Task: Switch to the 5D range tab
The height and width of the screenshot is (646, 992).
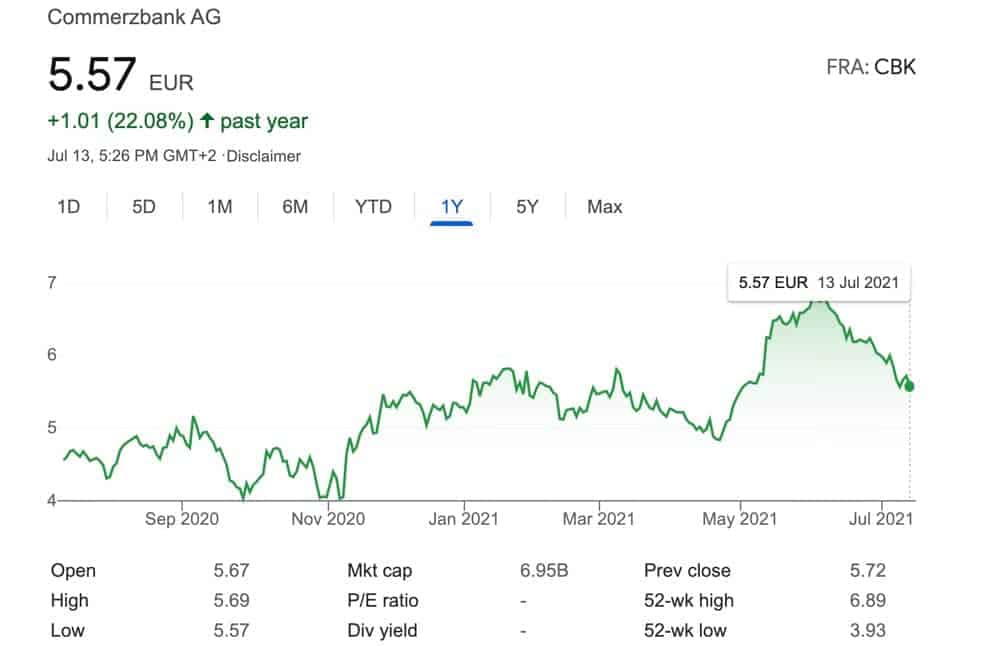Action: pos(144,207)
